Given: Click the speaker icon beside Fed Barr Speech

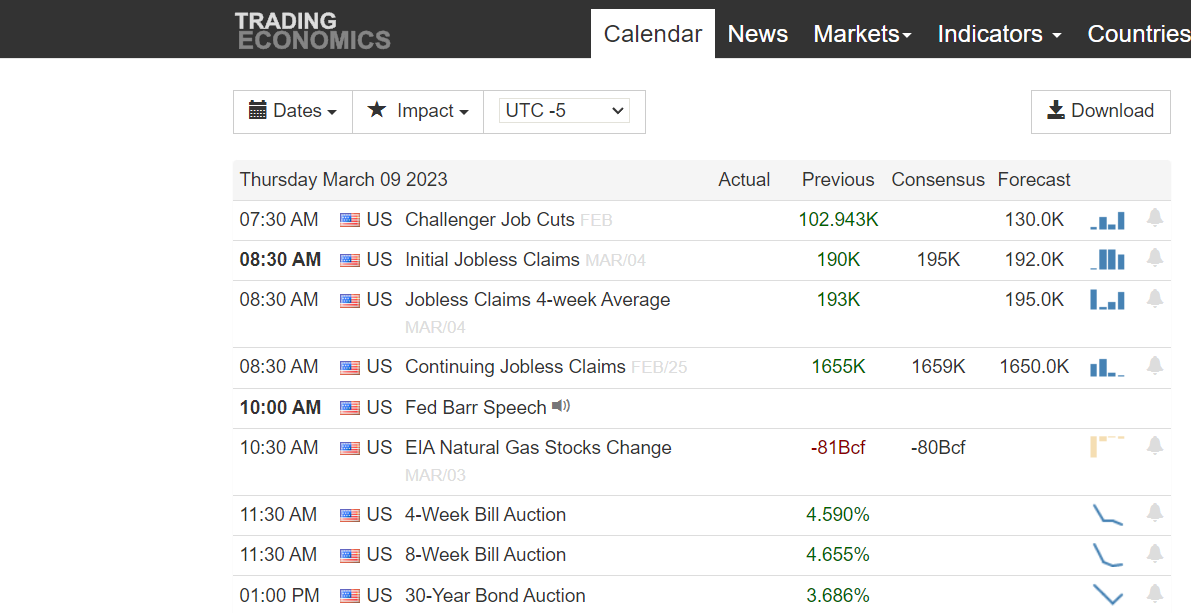Looking at the screenshot, I should tap(561, 406).
